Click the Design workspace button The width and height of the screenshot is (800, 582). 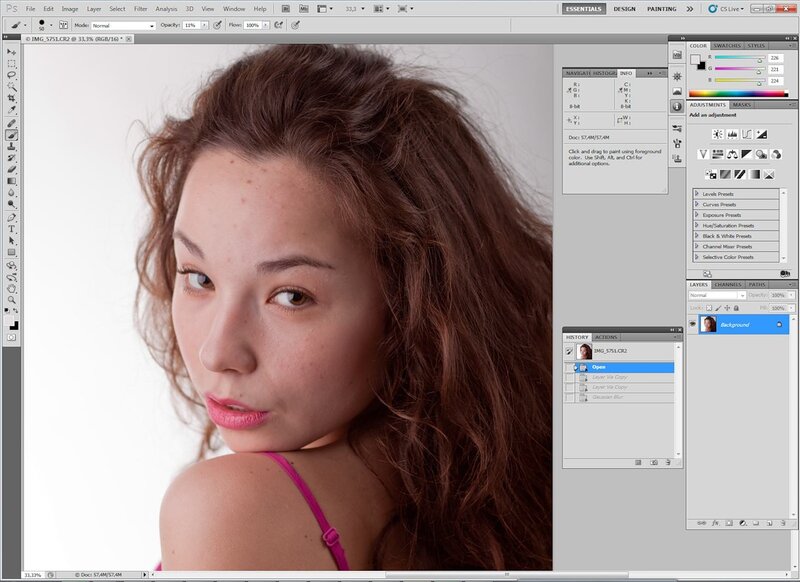(624, 9)
